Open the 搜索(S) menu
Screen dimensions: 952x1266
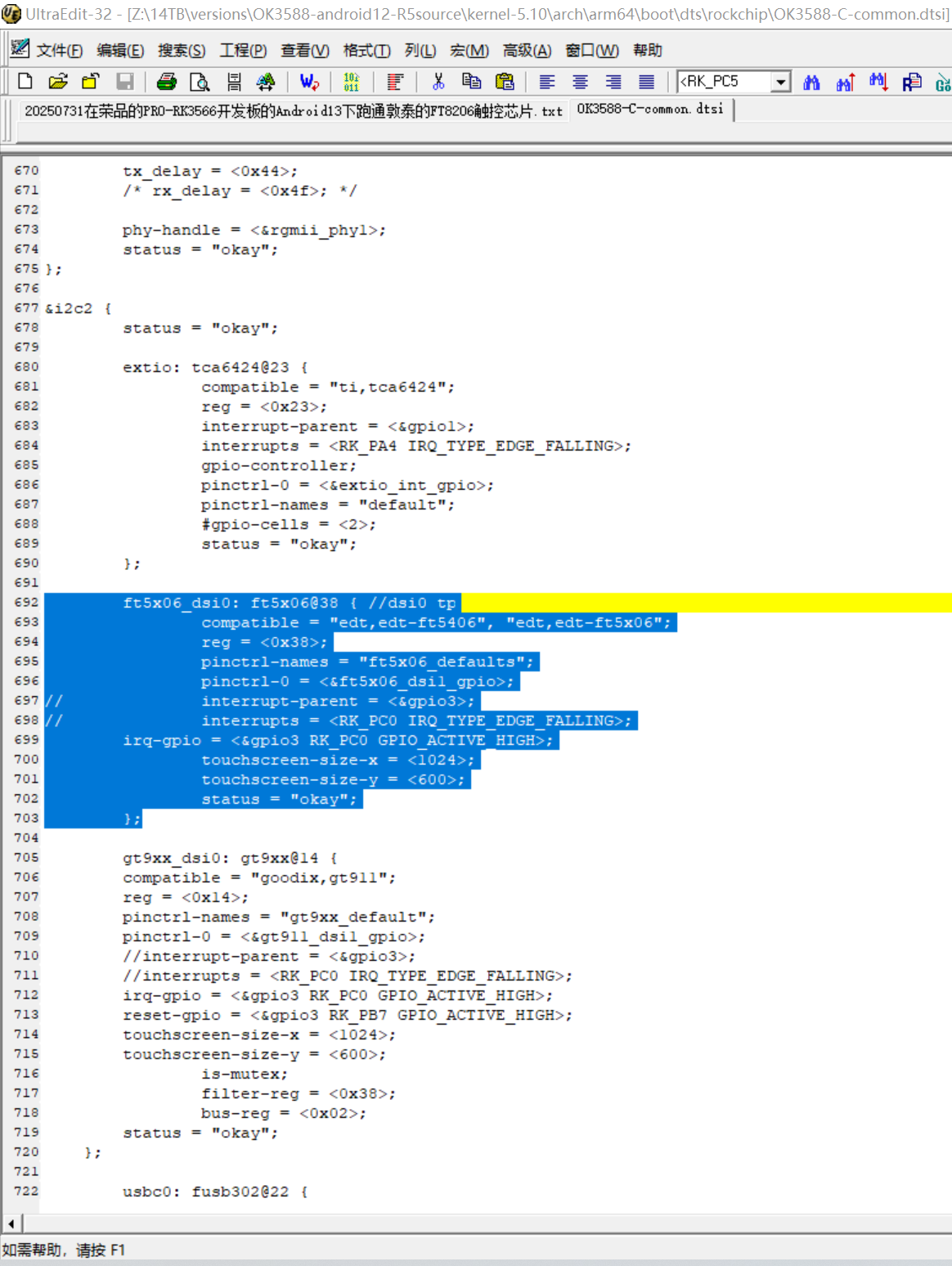point(182,51)
